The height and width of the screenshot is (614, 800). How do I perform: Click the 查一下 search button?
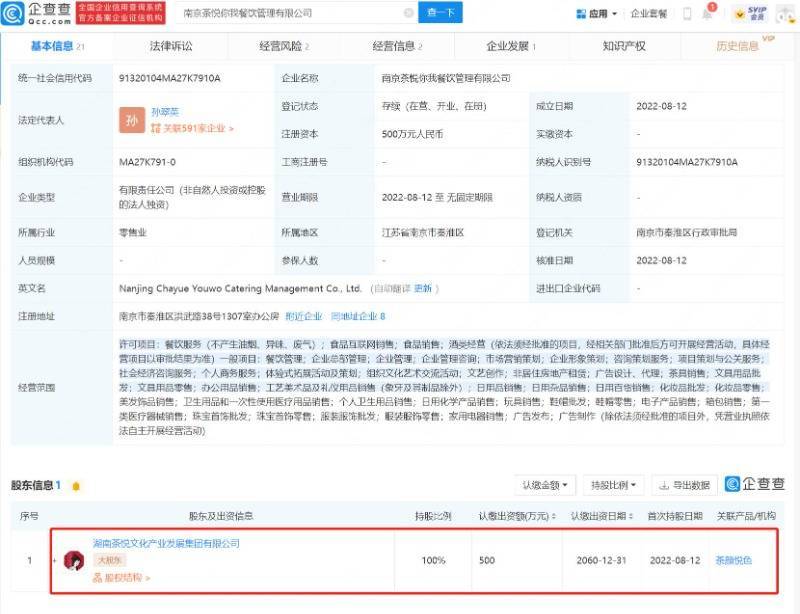pyautogui.click(x=440, y=12)
